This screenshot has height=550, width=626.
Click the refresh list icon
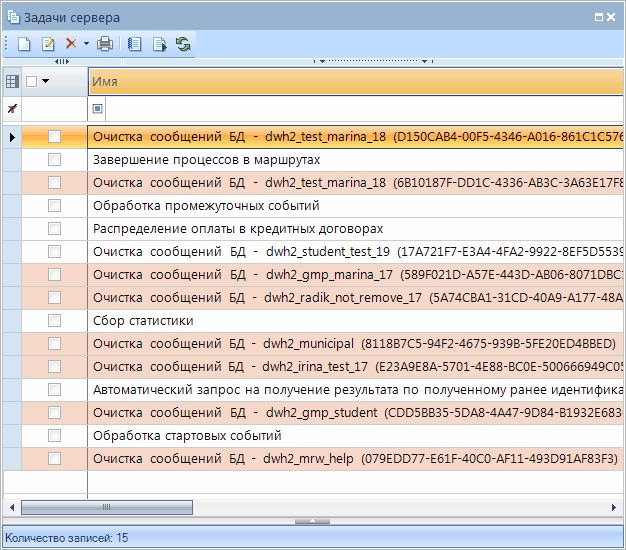(x=183, y=44)
